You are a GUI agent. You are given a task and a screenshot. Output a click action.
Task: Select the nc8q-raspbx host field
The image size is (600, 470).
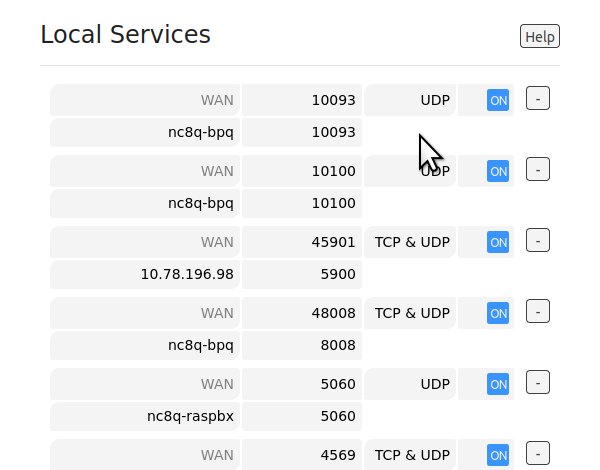(145, 416)
